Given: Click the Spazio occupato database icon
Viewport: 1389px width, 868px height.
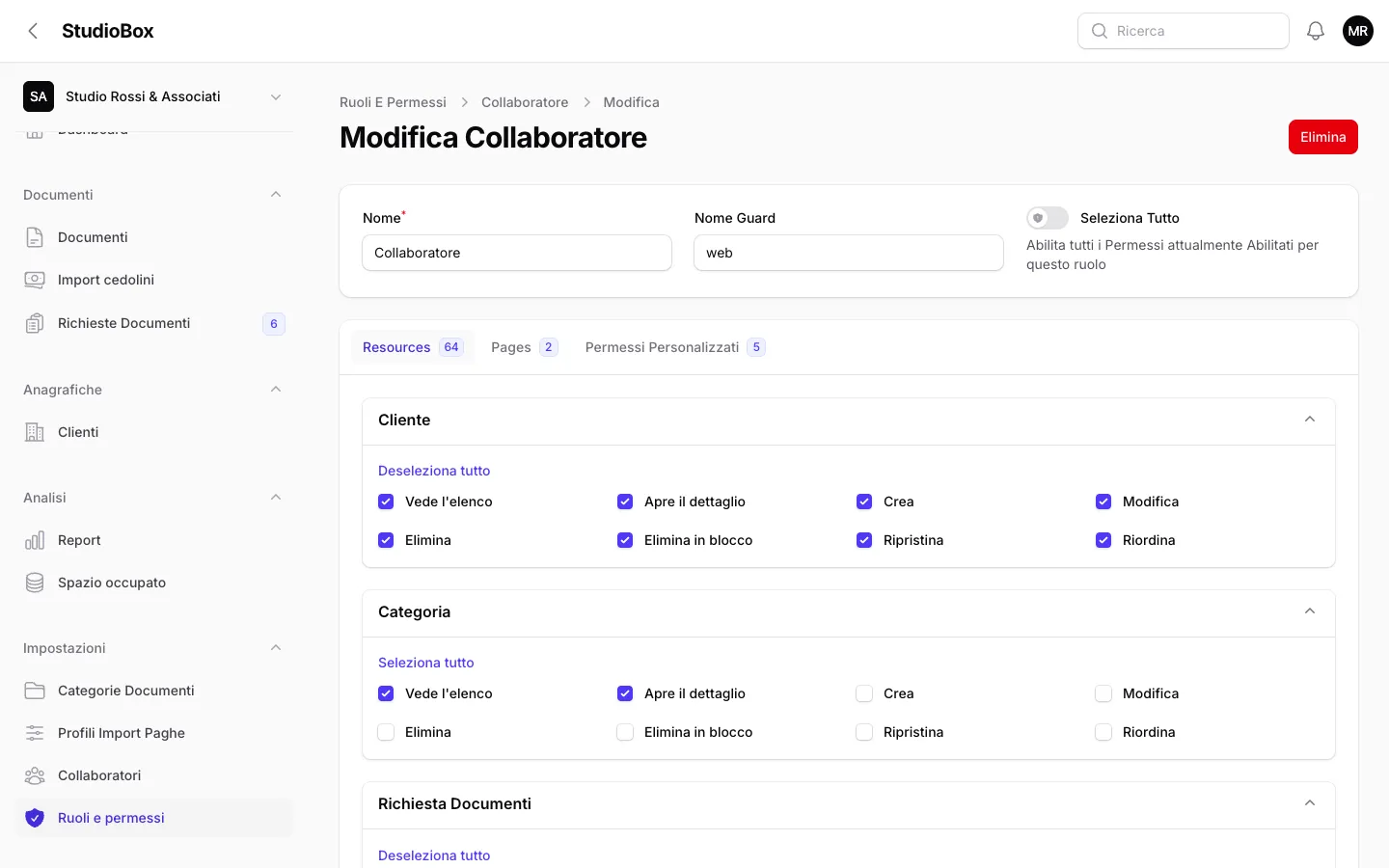Looking at the screenshot, I should point(35,583).
